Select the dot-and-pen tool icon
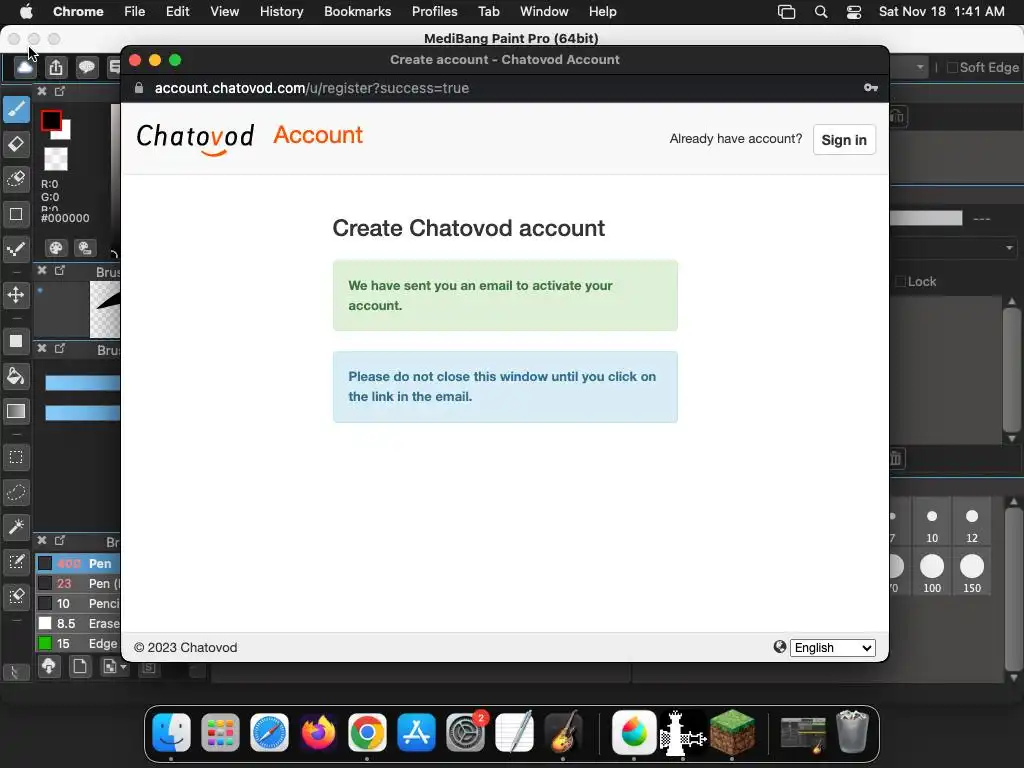 pos(16,249)
